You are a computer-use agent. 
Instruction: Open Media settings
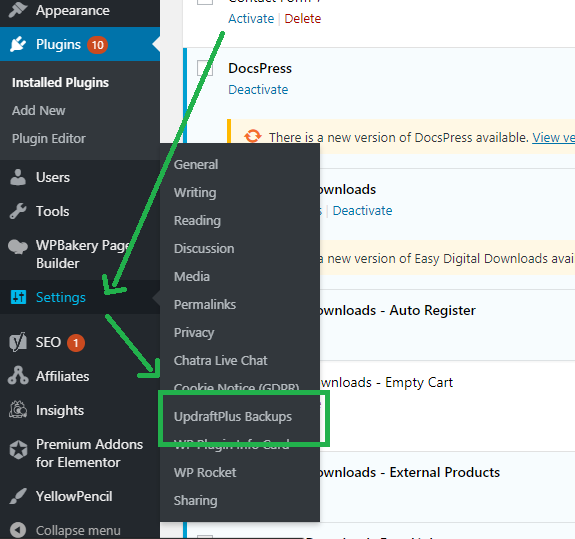(192, 276)
